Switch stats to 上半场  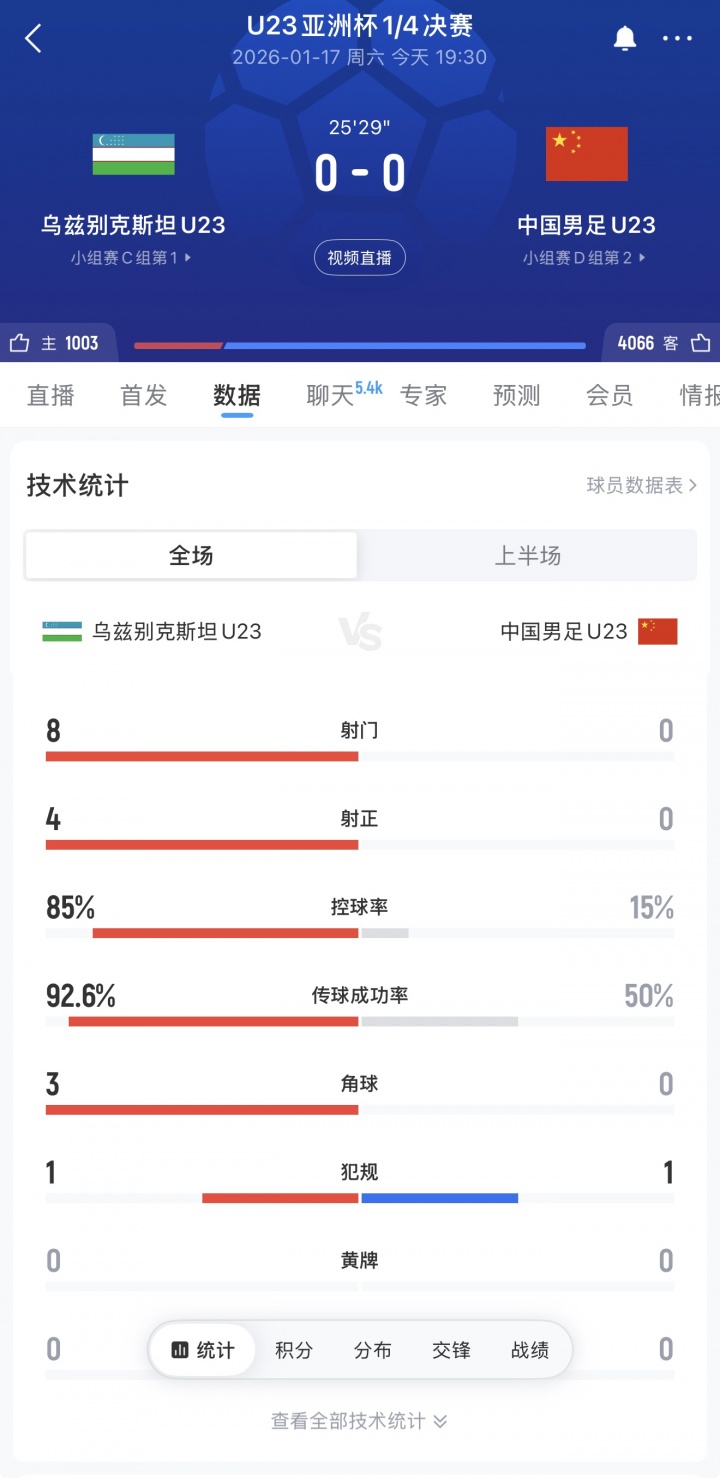click(527, 556)
